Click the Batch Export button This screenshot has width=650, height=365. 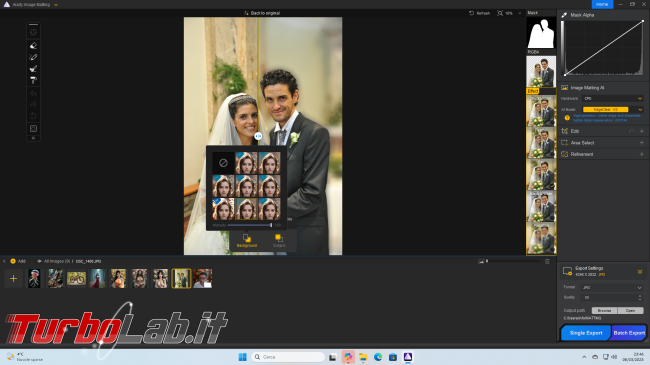[x=629, y=333]
